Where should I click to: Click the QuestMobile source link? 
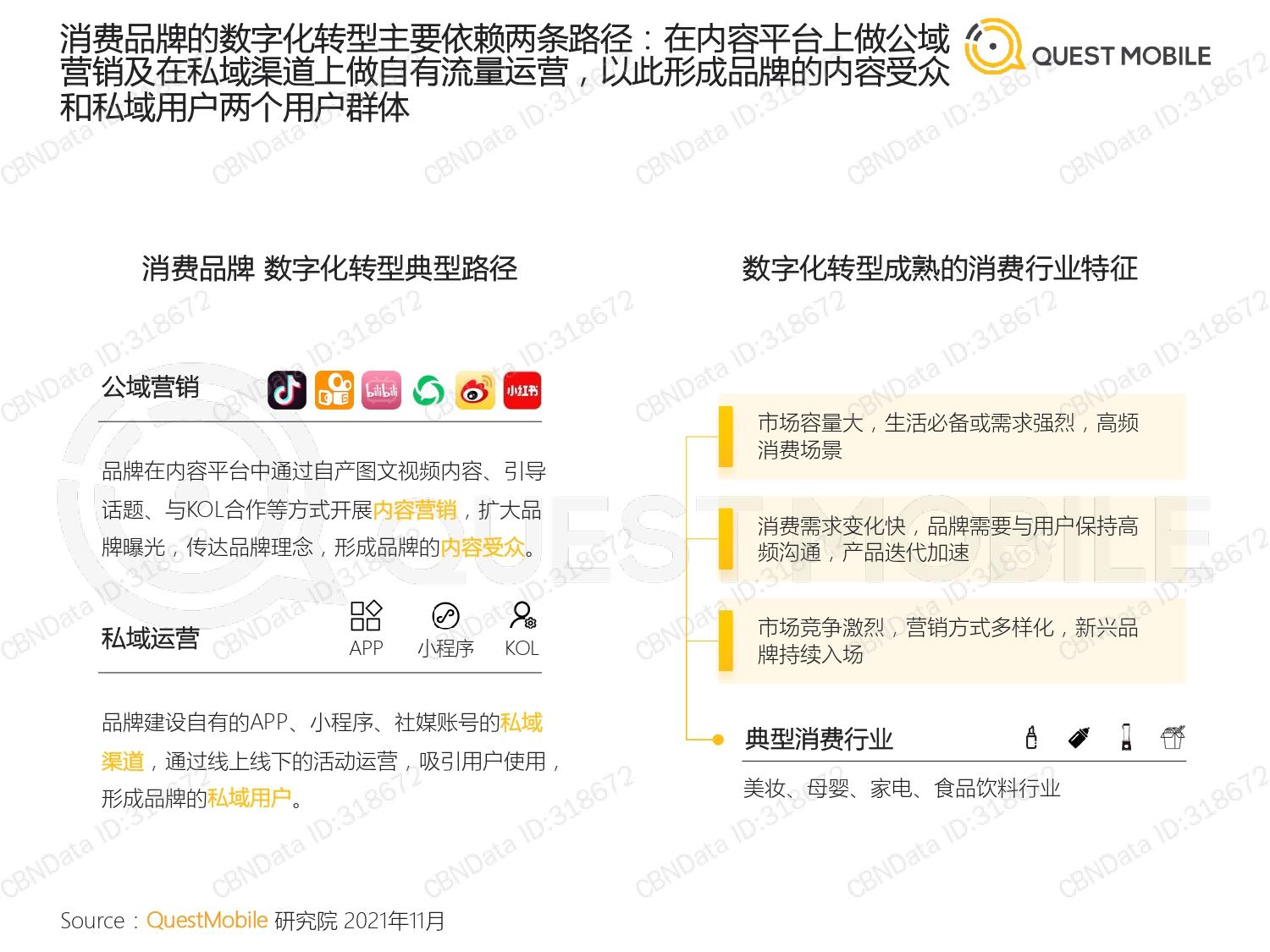[x=207, y=920]
